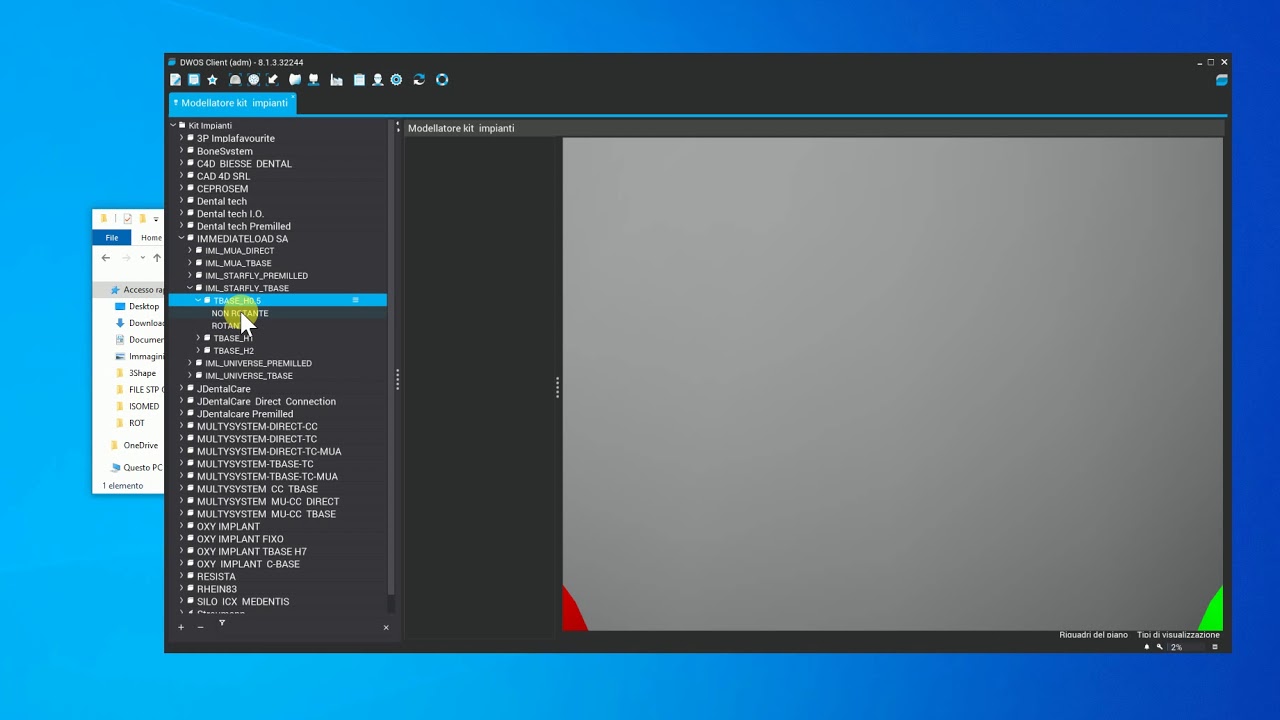Viewport: 1280px width, 720px height.
Task: Click the refresh sync arrows icon
Action: coord(419,80)
